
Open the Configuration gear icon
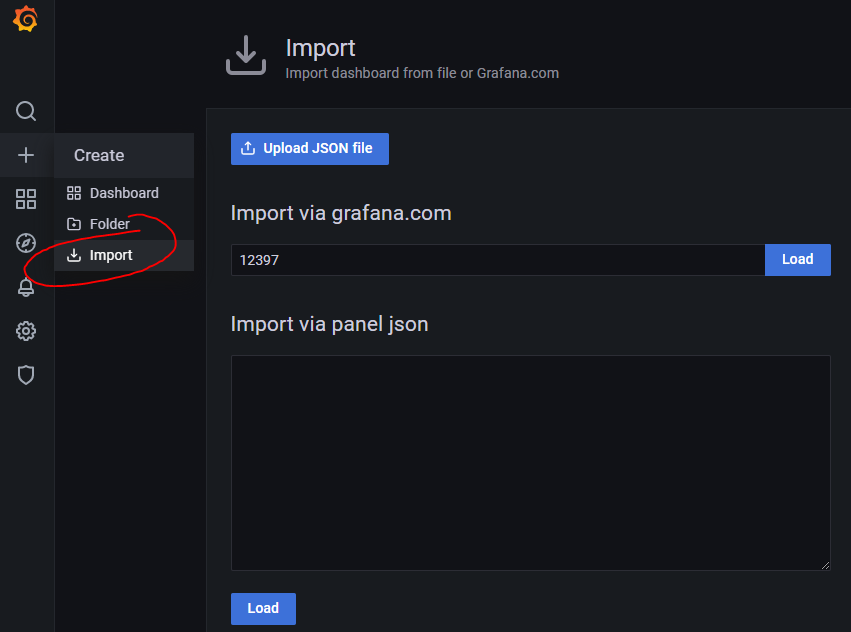26,331
